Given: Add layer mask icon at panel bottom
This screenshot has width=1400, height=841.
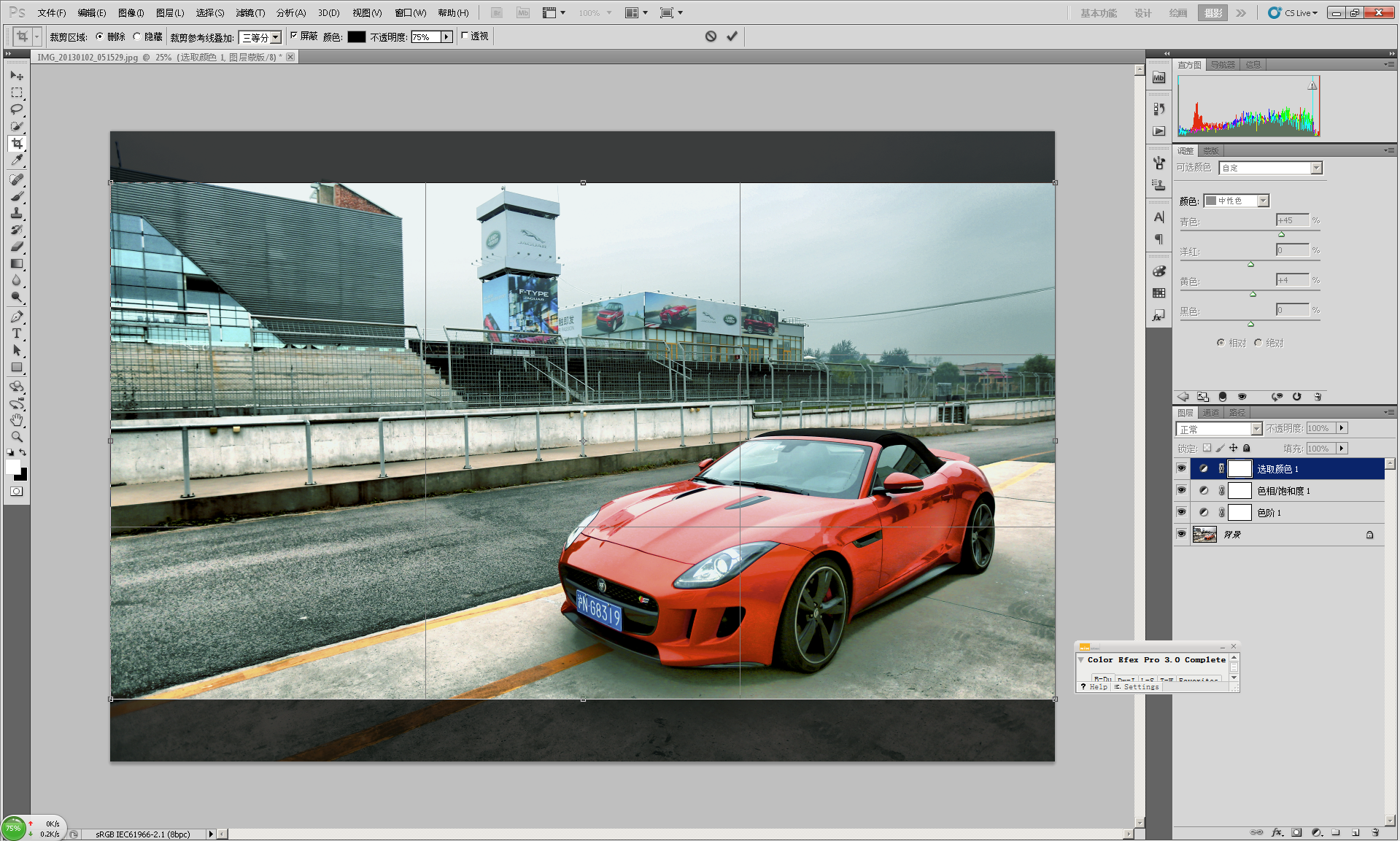Looking at the screenshot, I should tap(1296, 832).
